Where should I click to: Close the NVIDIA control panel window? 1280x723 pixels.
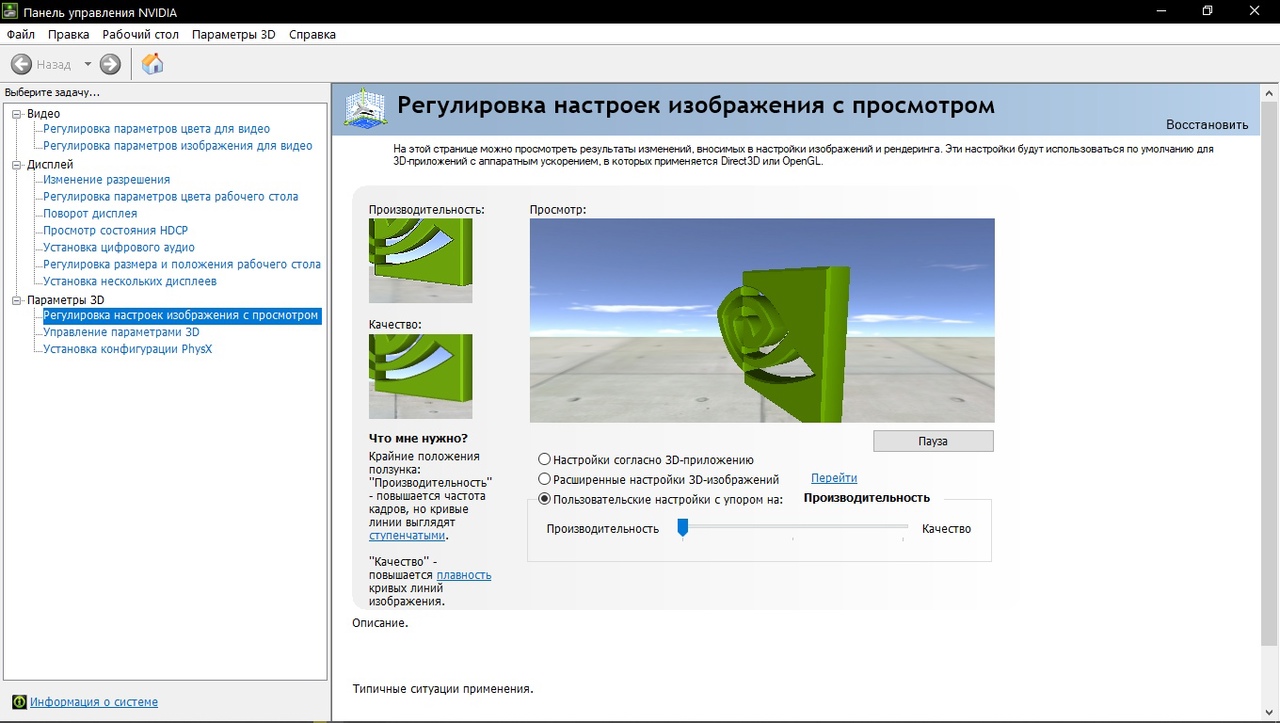[1255, 10]
